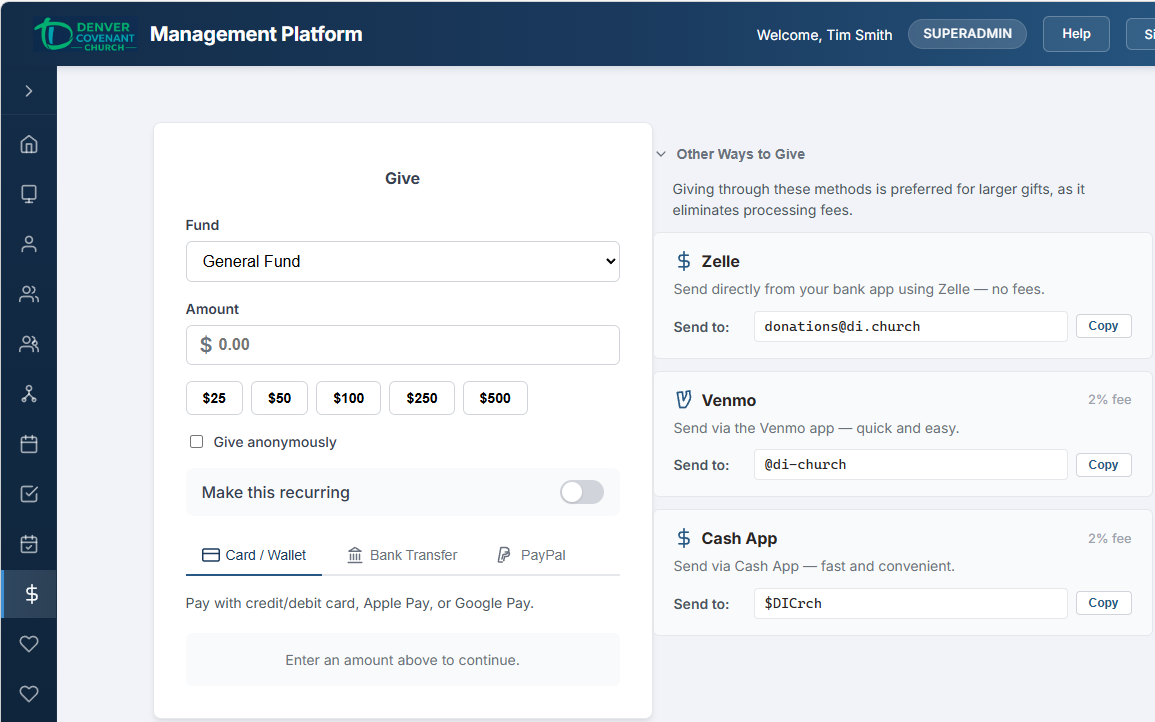Select the dollar sign giving icon in sidebar
The height and width of the screenshot is (722, 1155).
coord(31,594)
